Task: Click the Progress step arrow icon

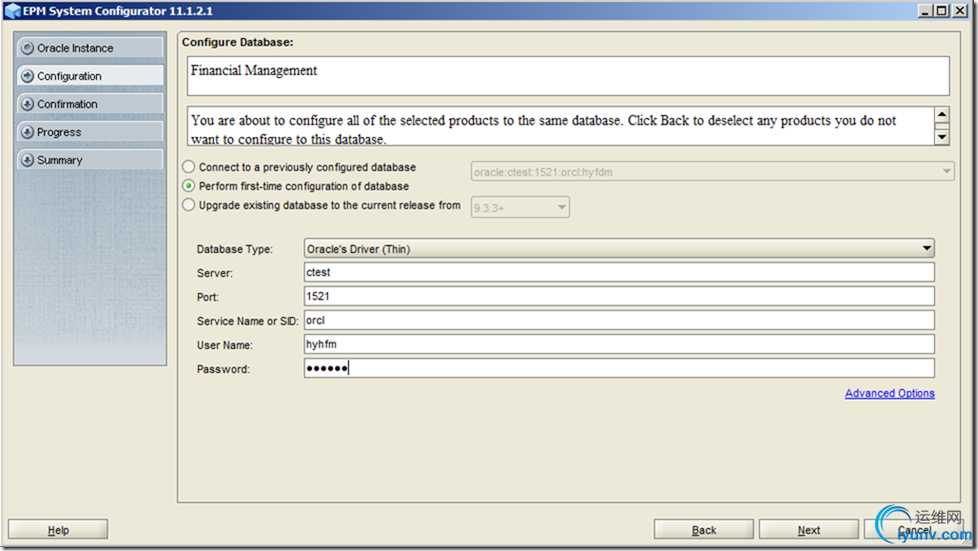Action: (x=27, y=132)
